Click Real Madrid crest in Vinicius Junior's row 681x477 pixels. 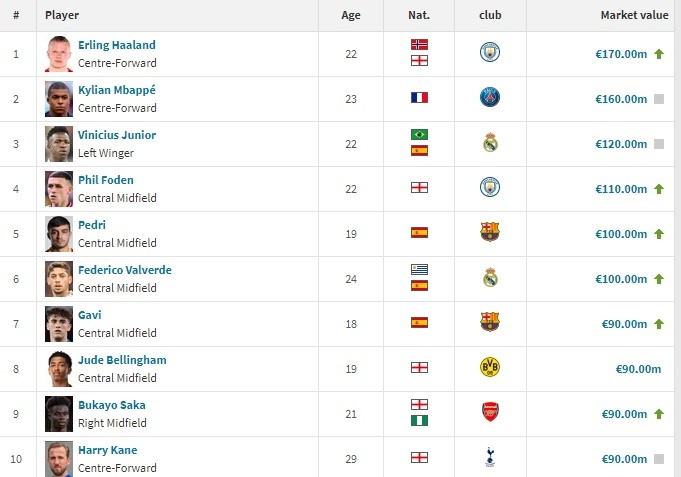click(489, 143)
